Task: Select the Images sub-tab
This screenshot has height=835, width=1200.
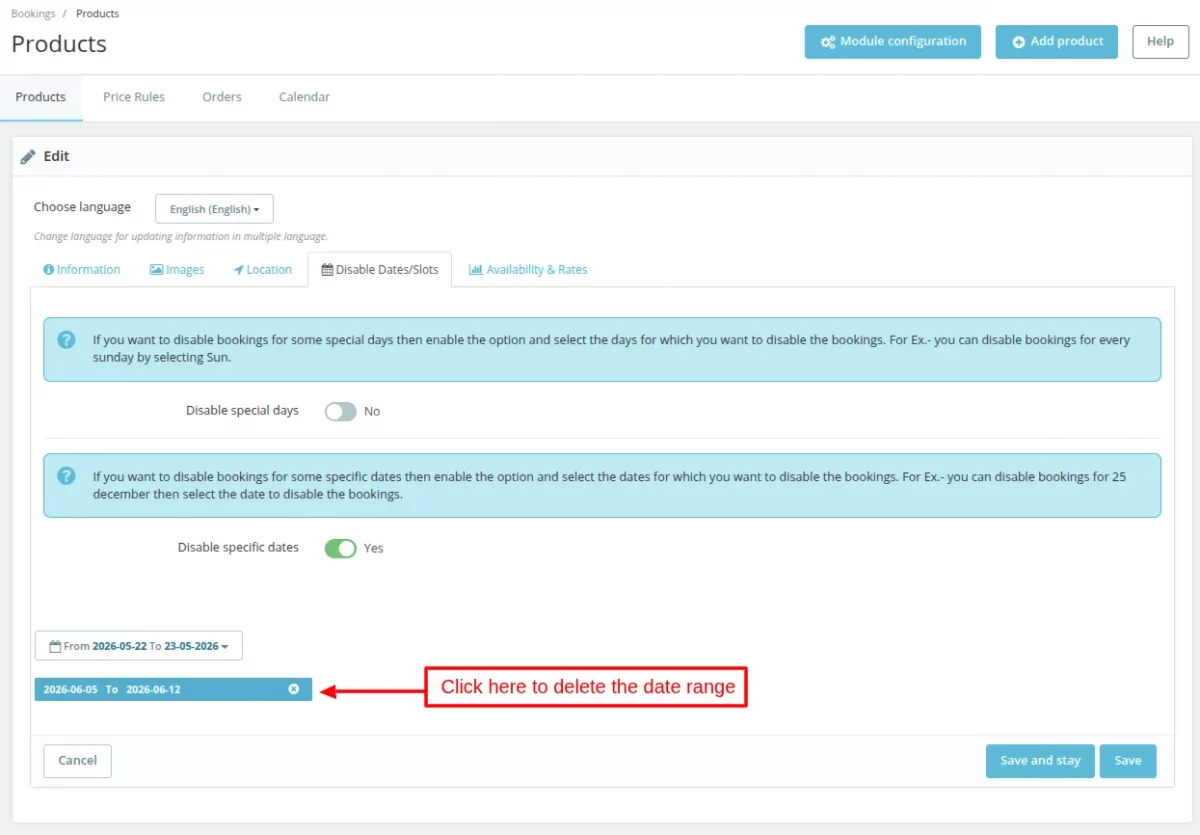Action: 177,270
